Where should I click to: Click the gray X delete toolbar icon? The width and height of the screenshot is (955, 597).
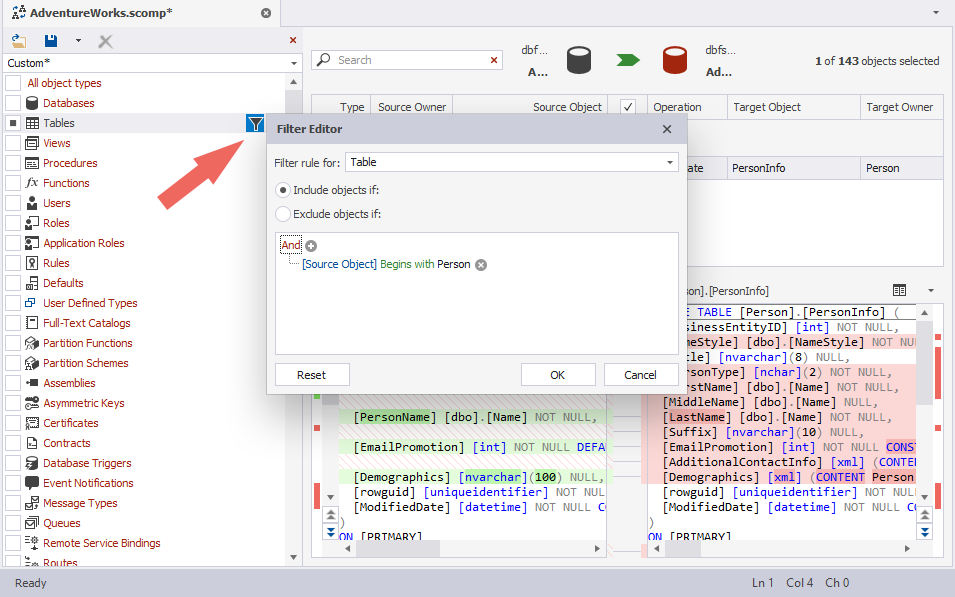click(x=105, y=41)
